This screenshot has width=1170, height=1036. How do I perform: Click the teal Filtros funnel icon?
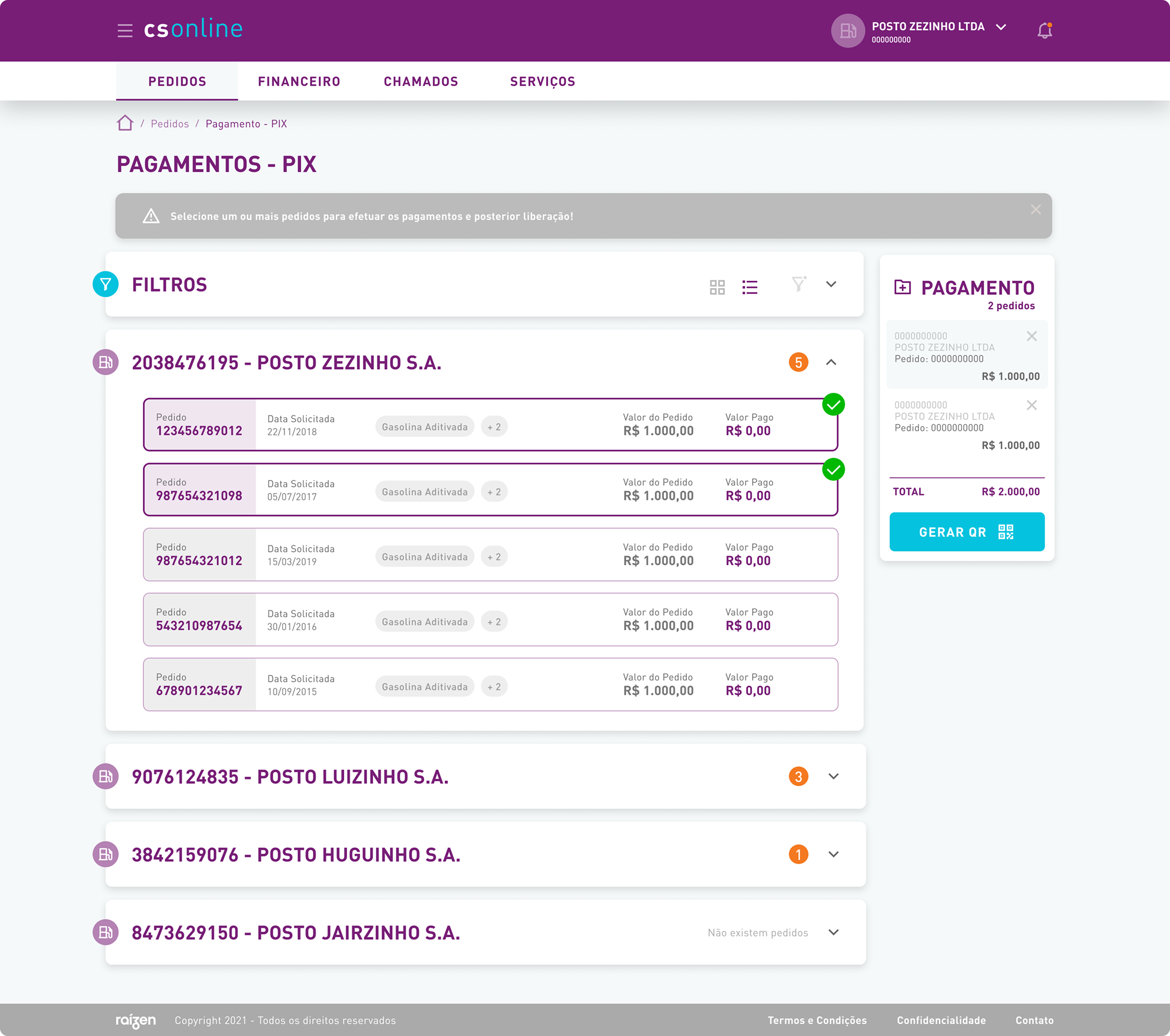pos(105,284)
